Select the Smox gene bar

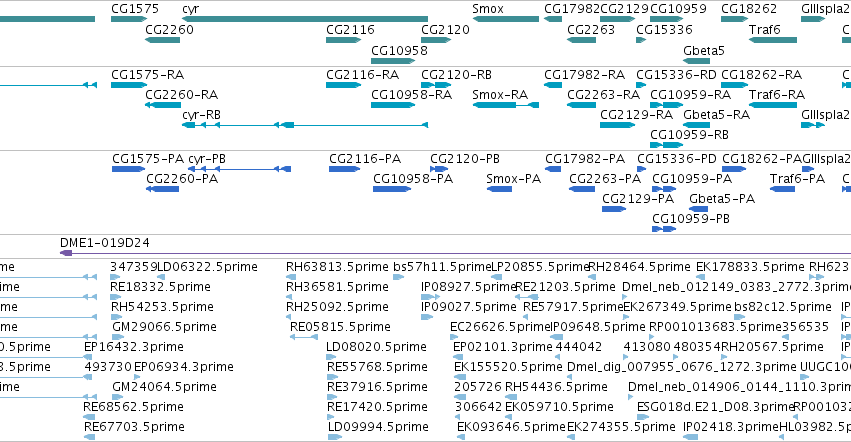coord(506,19)
